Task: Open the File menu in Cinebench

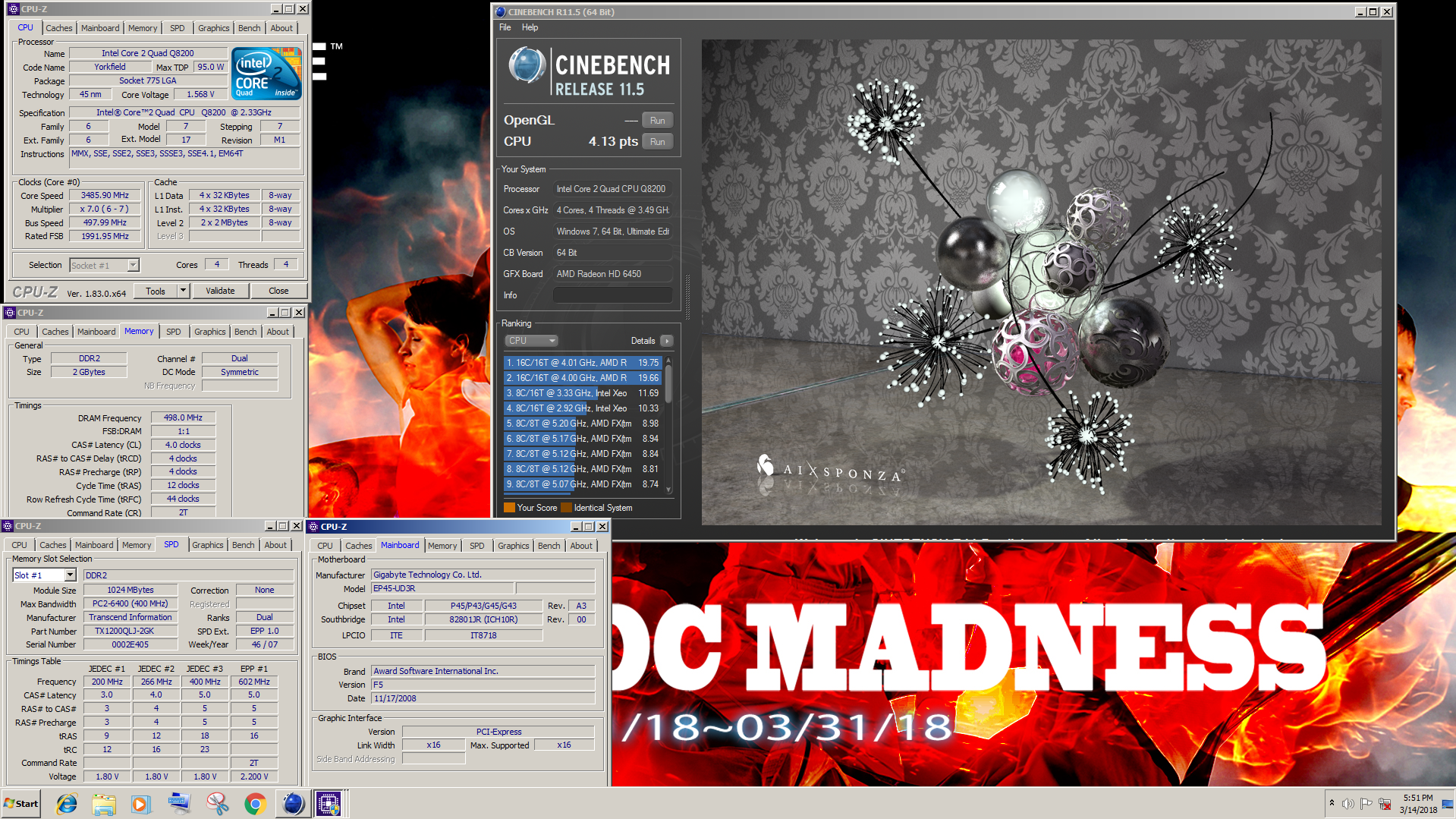Action: pos(505,27)
